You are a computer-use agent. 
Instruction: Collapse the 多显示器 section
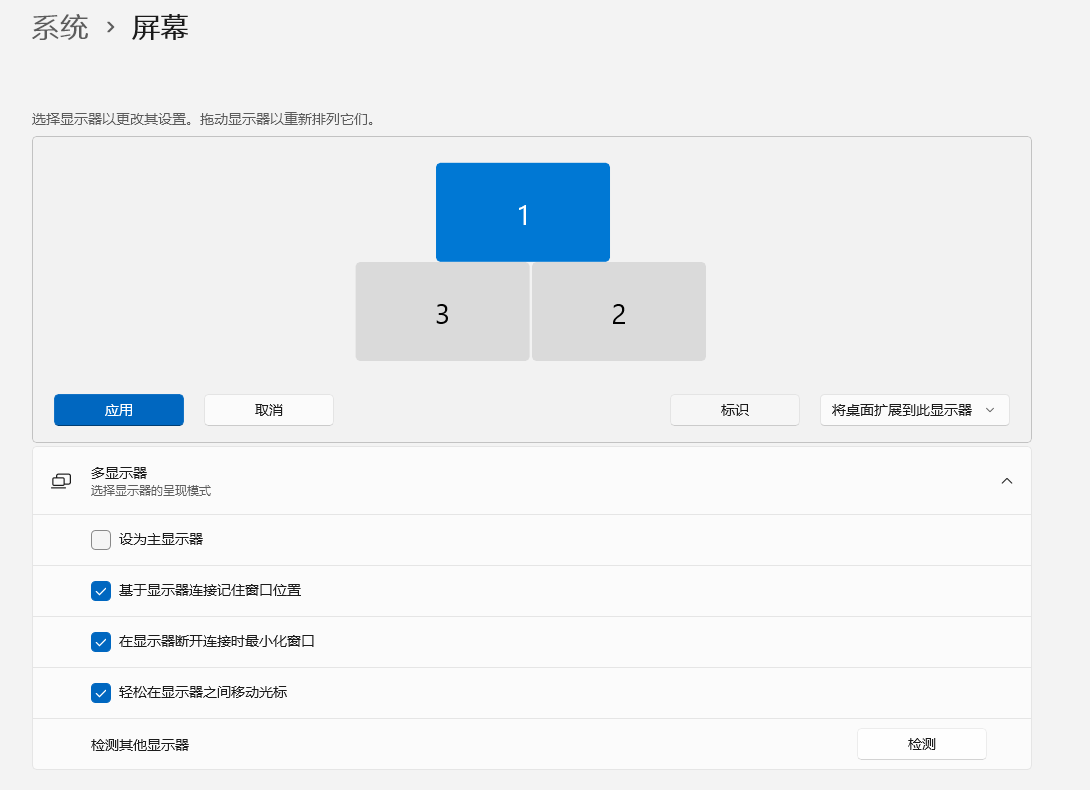[x=1007, y=480]
